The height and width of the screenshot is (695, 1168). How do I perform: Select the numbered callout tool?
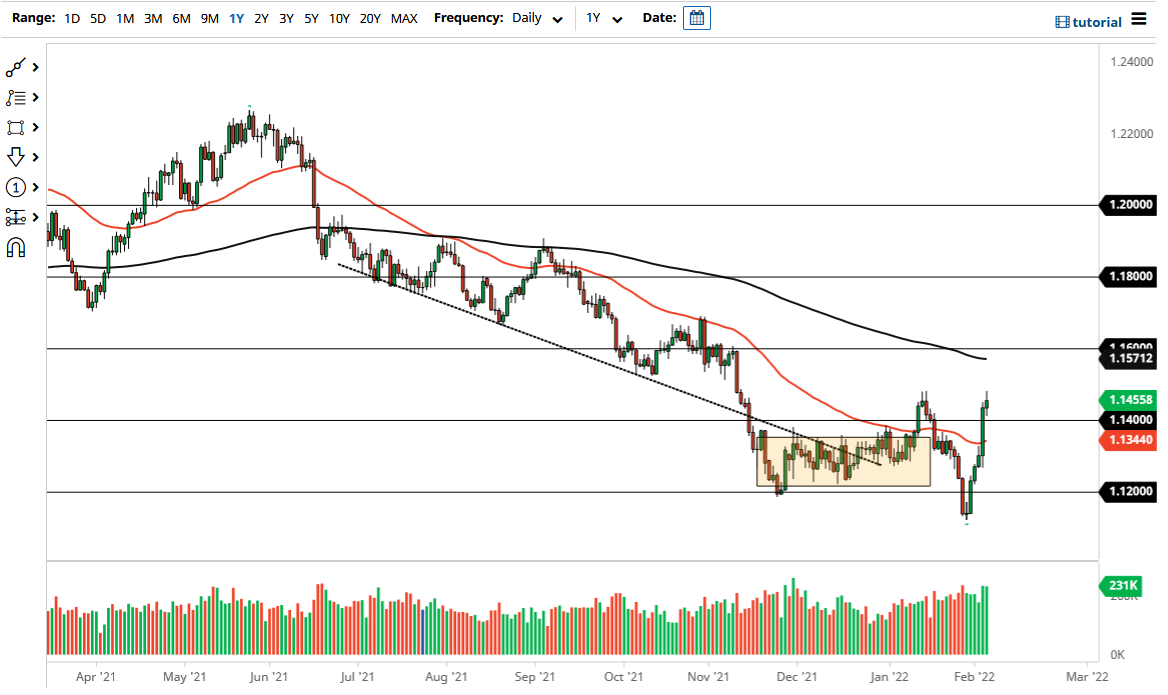[17, 187]
